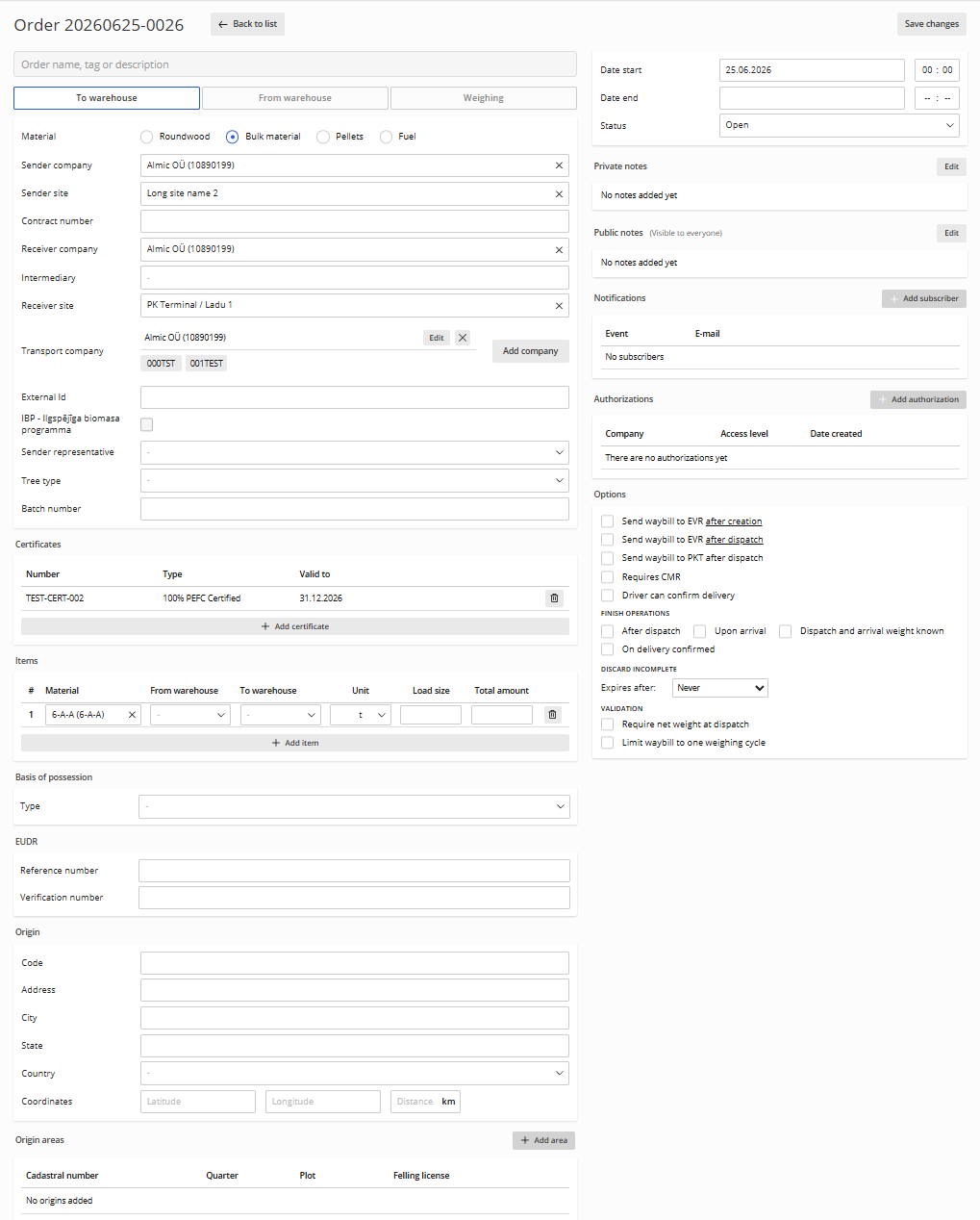Enable Require net weight at dispatch
980x1220 pixels.
607,724
